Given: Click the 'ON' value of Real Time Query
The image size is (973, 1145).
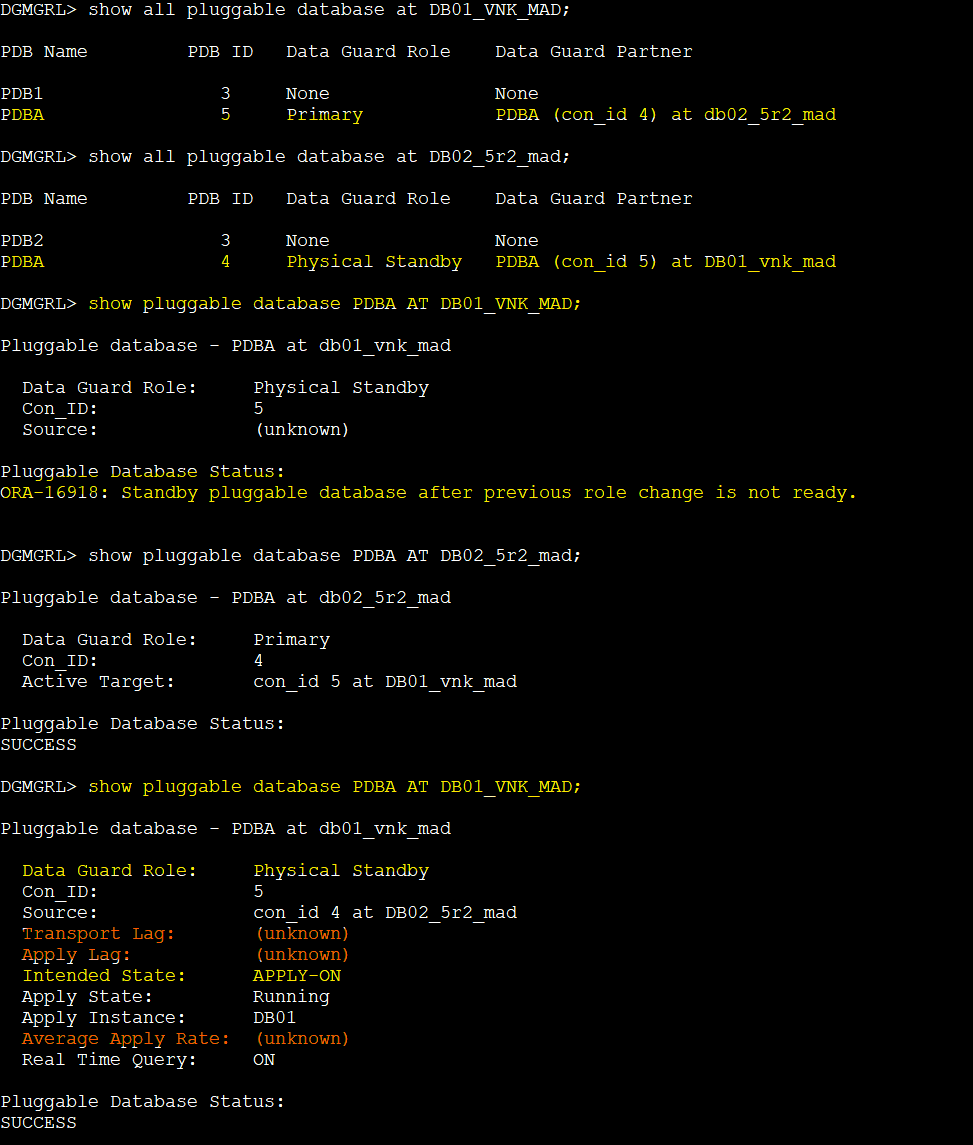Looking at the screenshot, I should 264,1060.
